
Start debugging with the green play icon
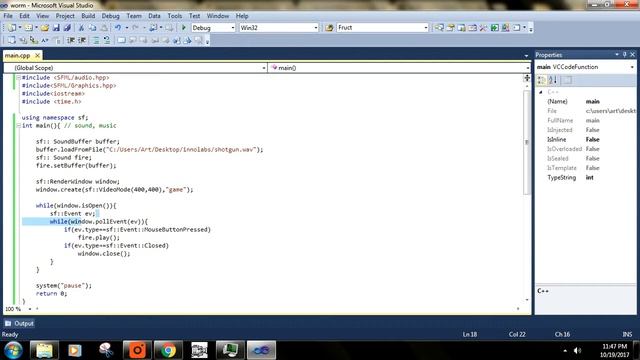tap(184, 28)
